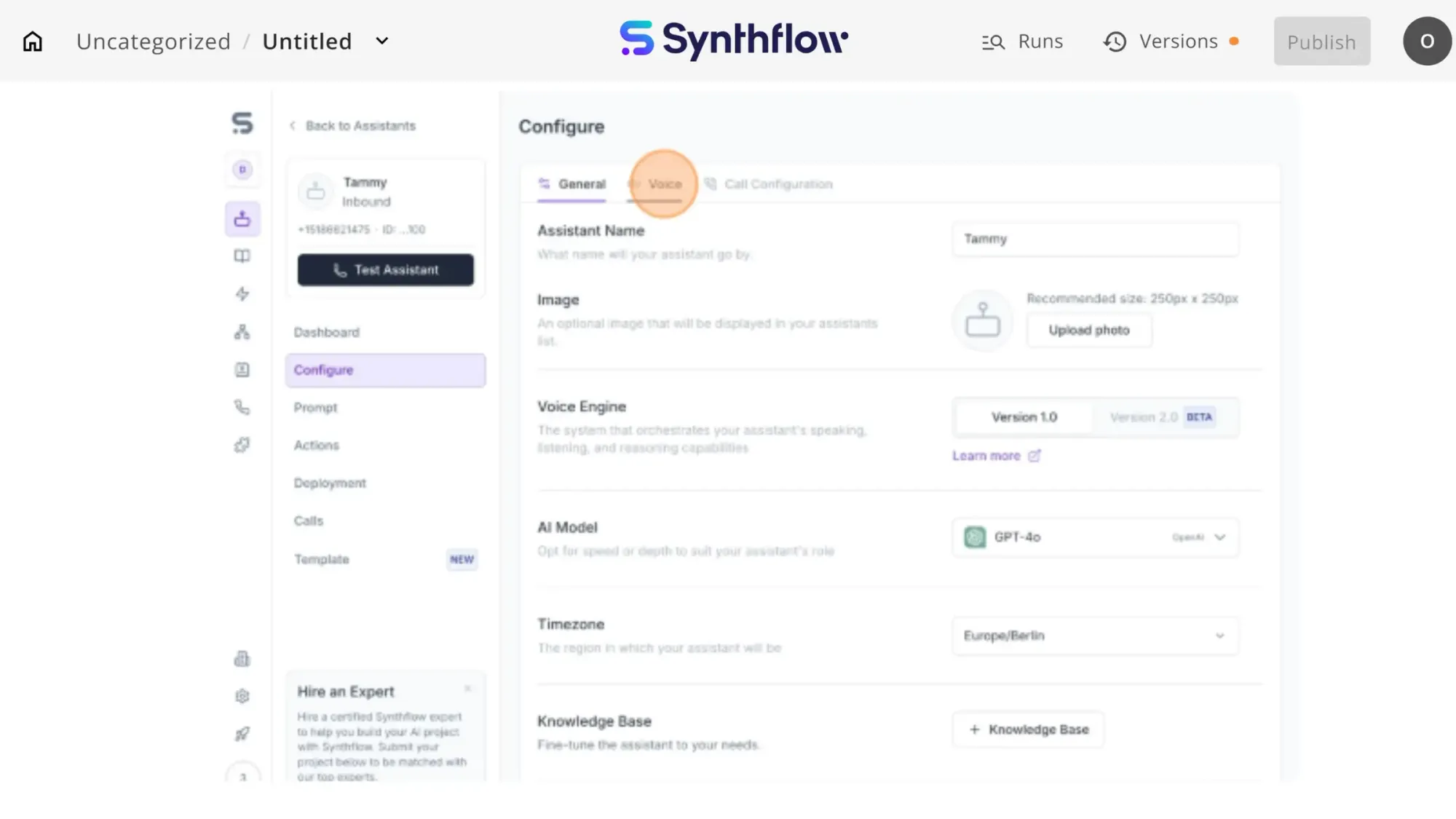Select the lightning Actions icon in sidebar

242,294
